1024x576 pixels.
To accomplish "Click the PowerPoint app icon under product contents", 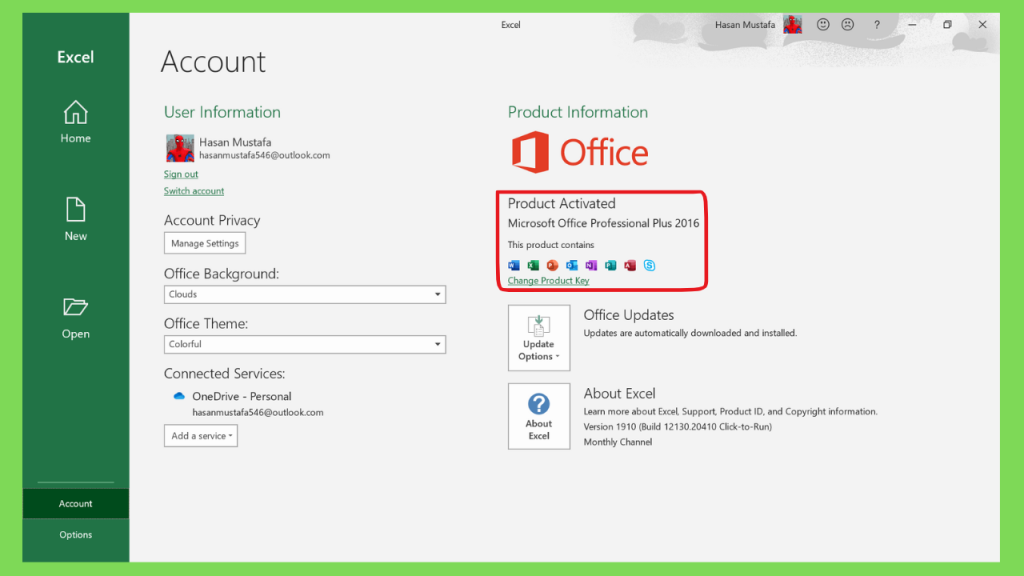I will pos(552,265).
